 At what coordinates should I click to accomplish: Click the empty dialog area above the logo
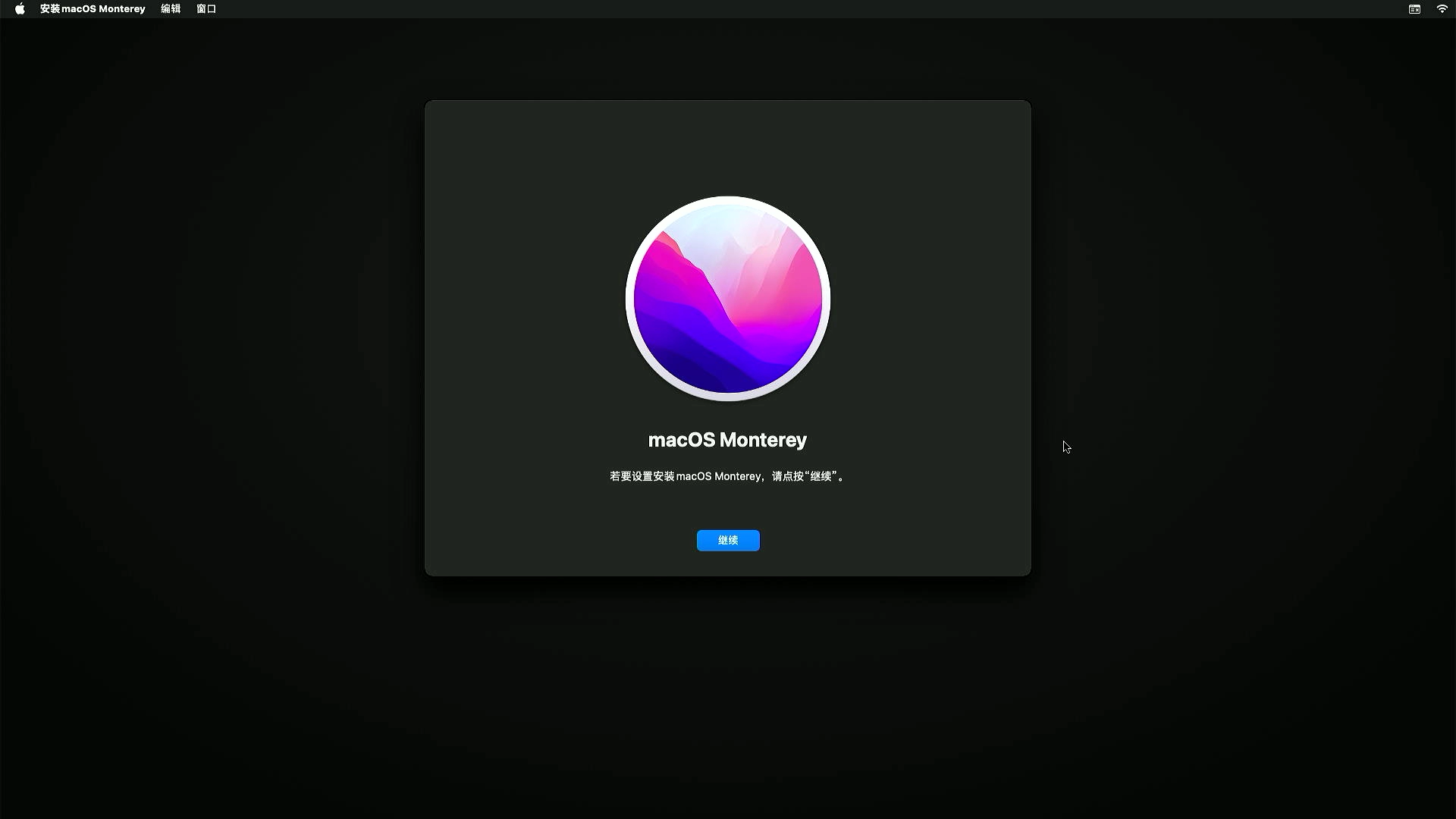coord(727,148)
